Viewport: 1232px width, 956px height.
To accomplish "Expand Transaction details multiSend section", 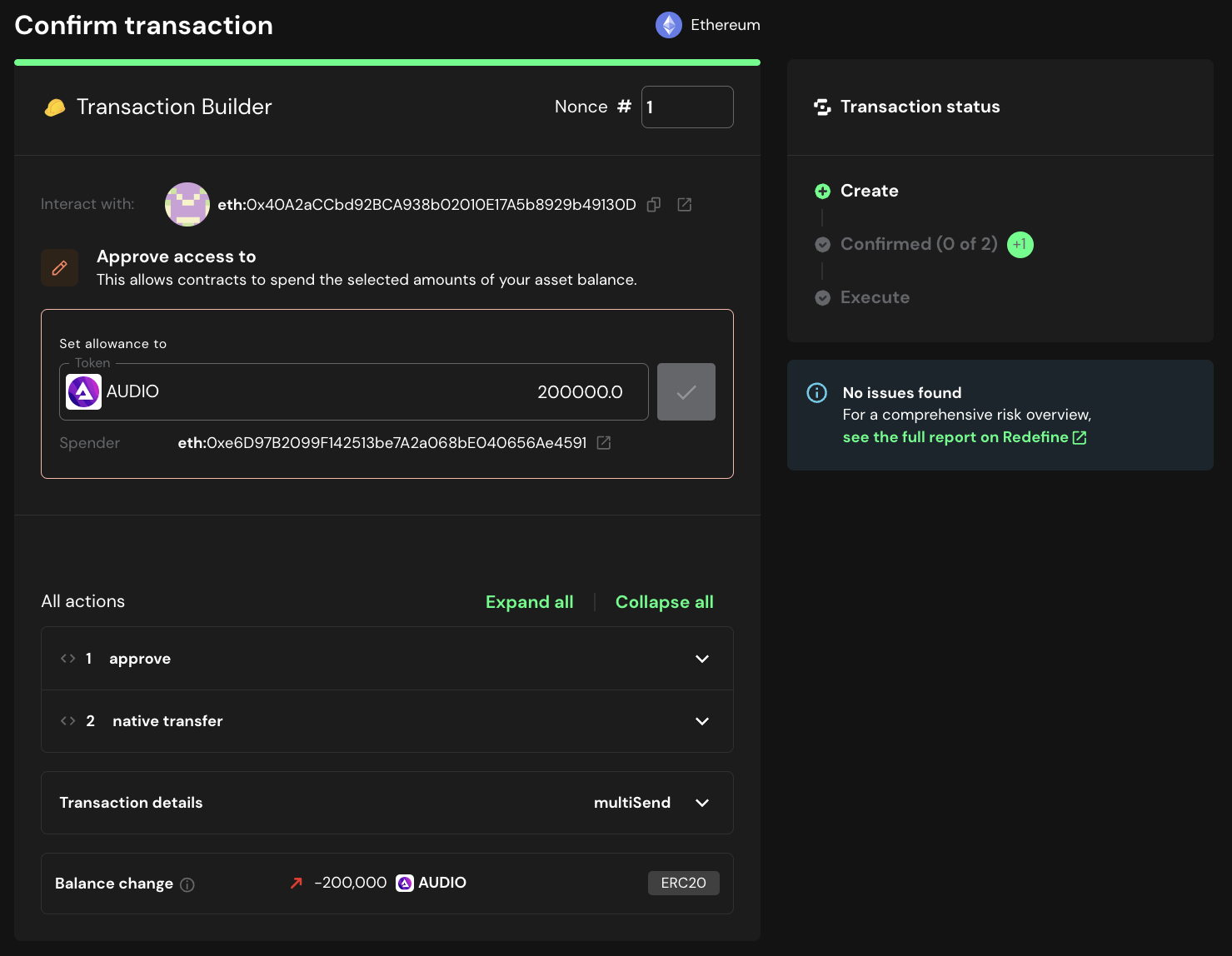I will 701,803.
